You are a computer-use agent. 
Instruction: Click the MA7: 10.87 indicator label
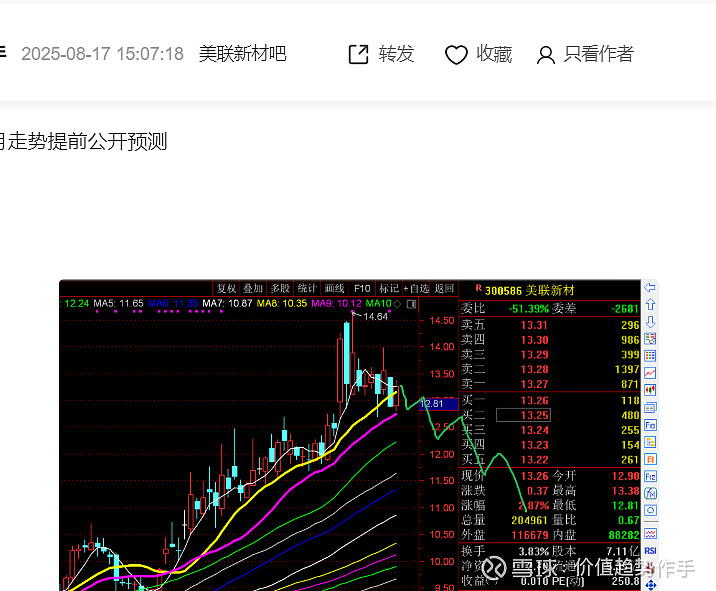click(227, 303)
